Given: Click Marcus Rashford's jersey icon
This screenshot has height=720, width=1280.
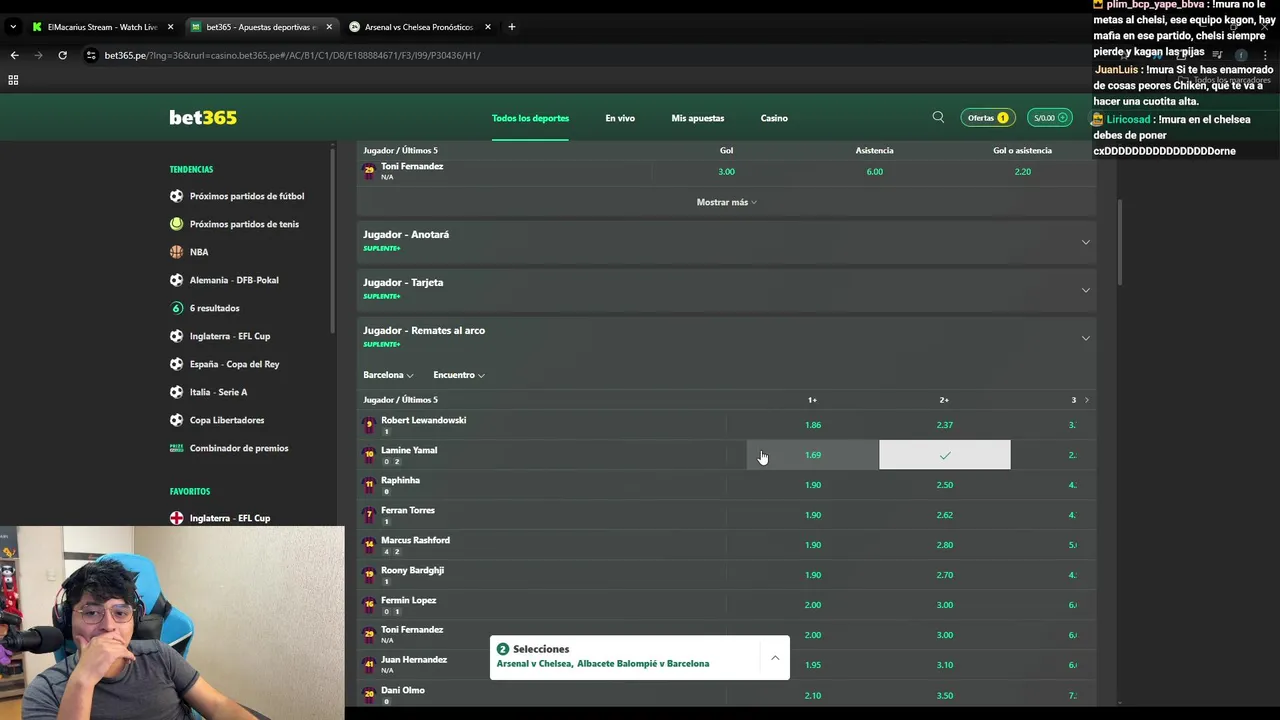Looking at the screenshot, I should point(369,545).
